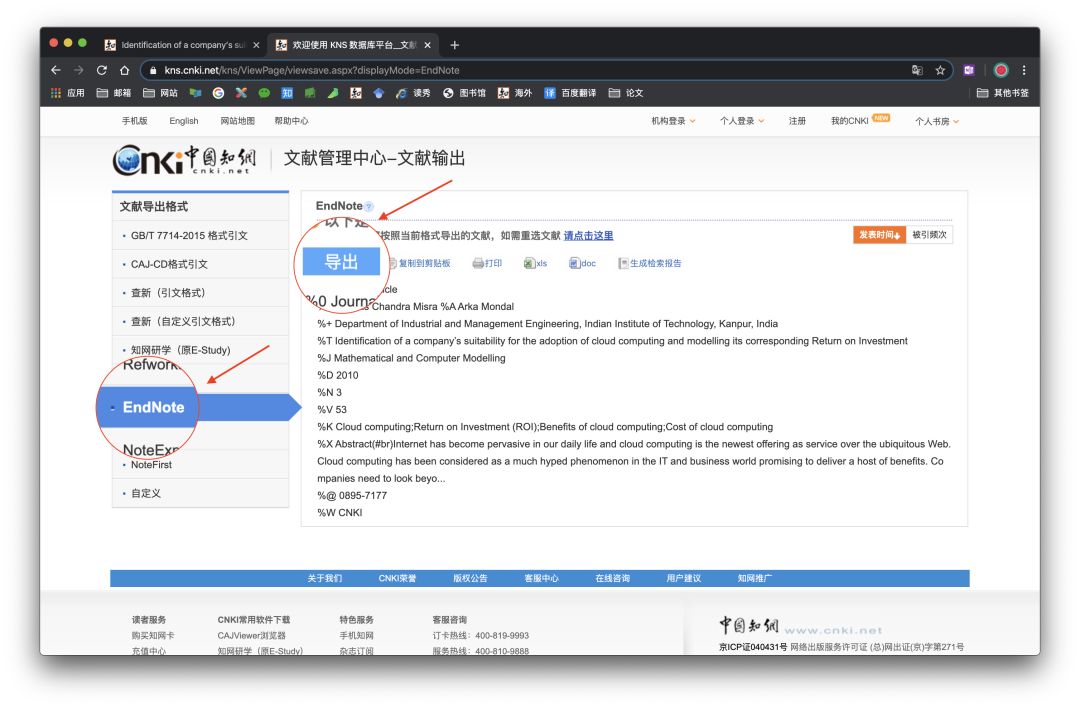This screenshot has height=708, width=1080.
Task: Switch to 'Identification of a company's' tab
Action: coord(182,45)
